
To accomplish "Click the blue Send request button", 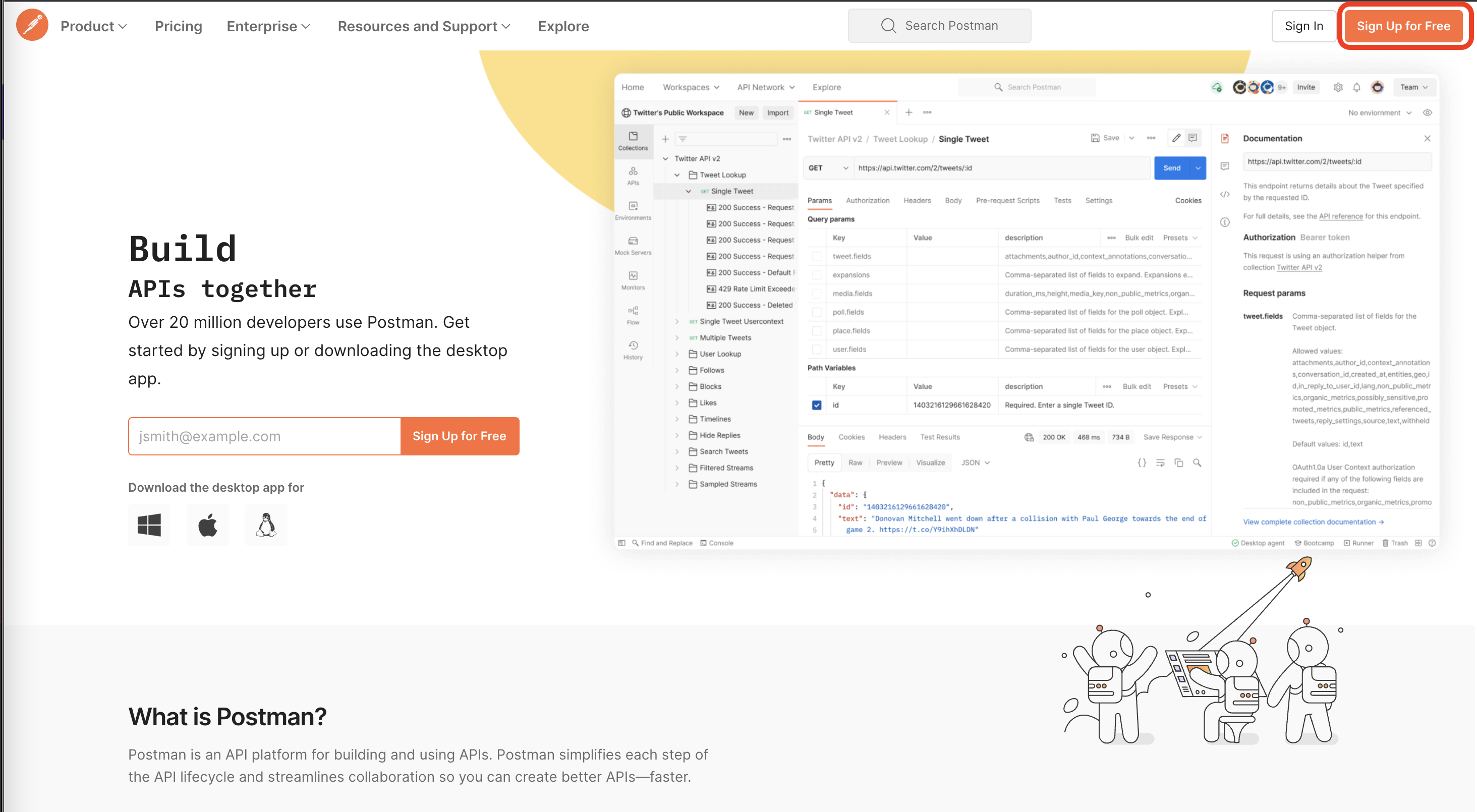I will (x=1171, y=168).
